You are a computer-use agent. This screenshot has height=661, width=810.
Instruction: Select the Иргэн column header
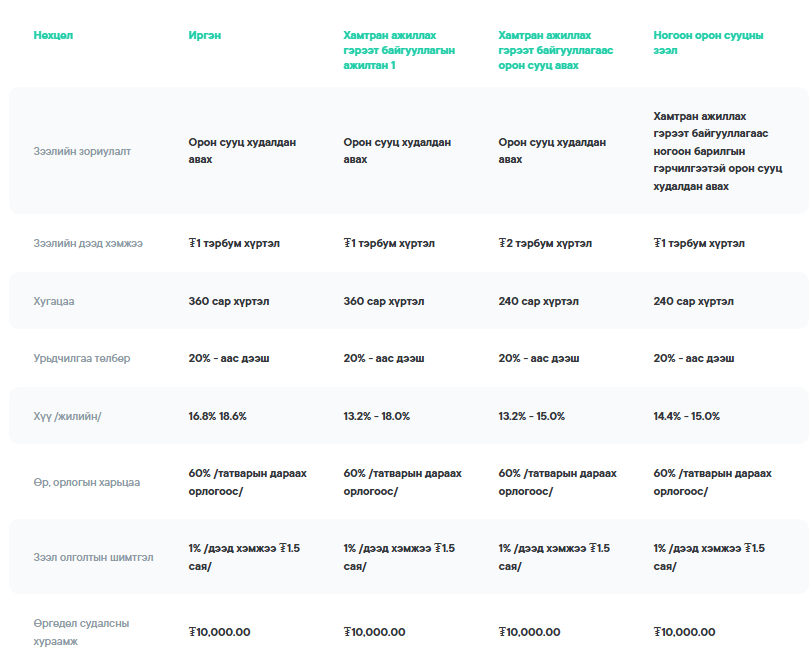(x=205, y=36)
